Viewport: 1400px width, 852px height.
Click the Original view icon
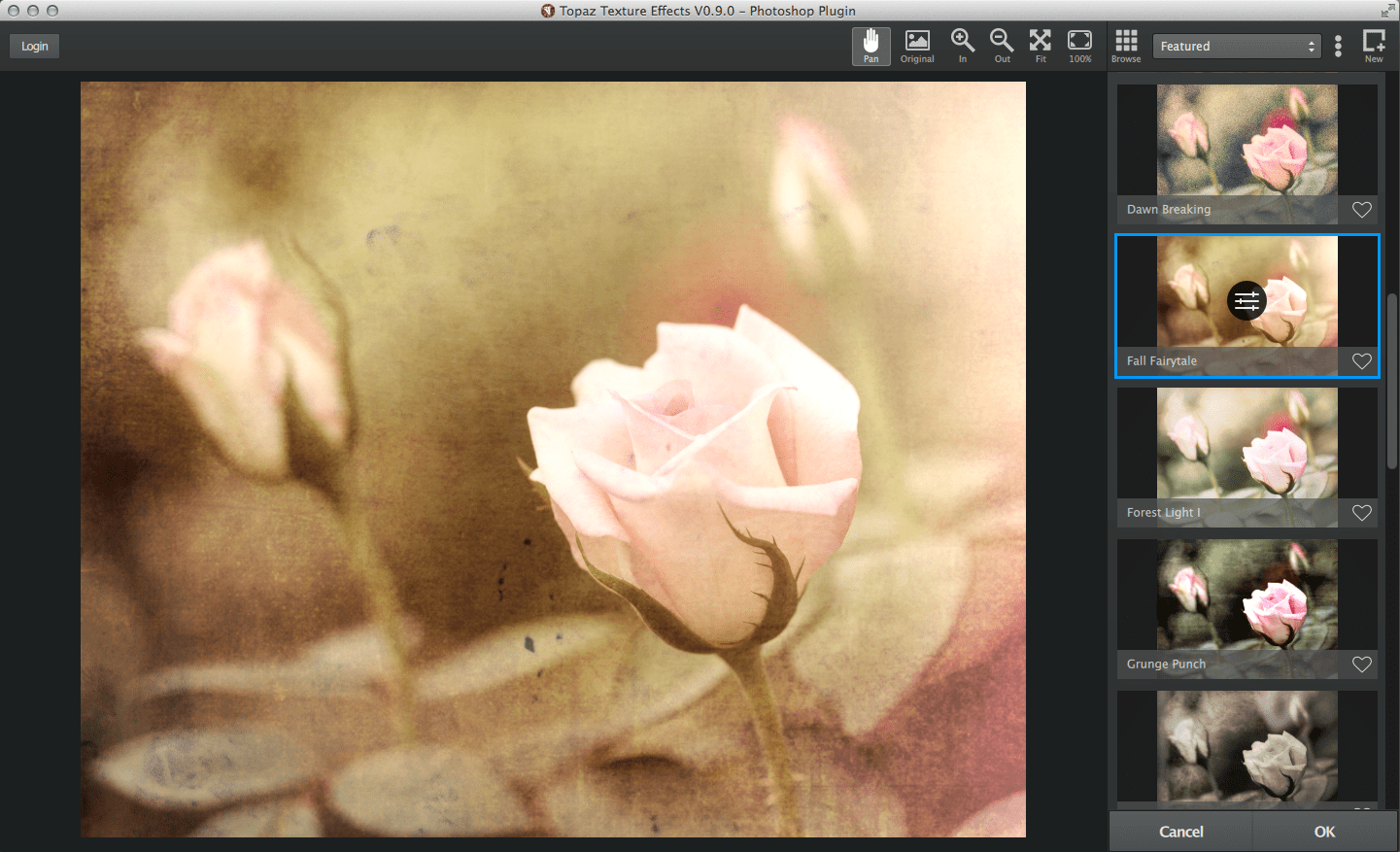pos(916,46)
